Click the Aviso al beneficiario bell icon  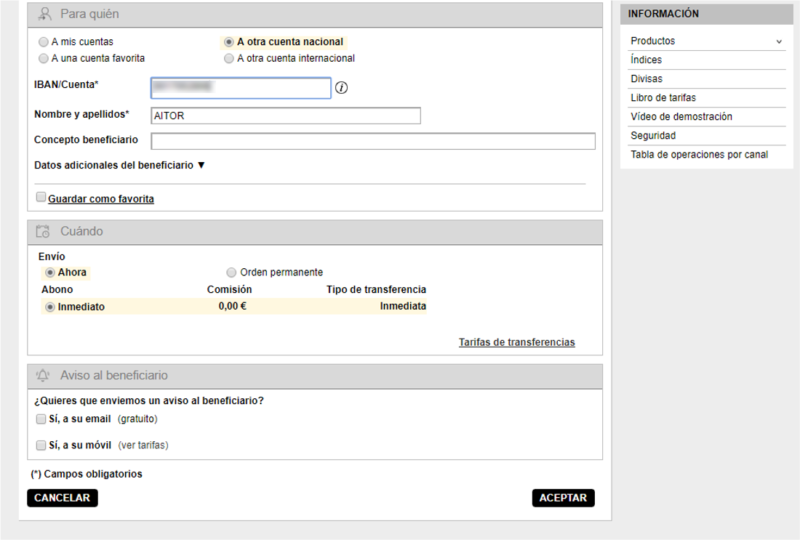point(43,376)
